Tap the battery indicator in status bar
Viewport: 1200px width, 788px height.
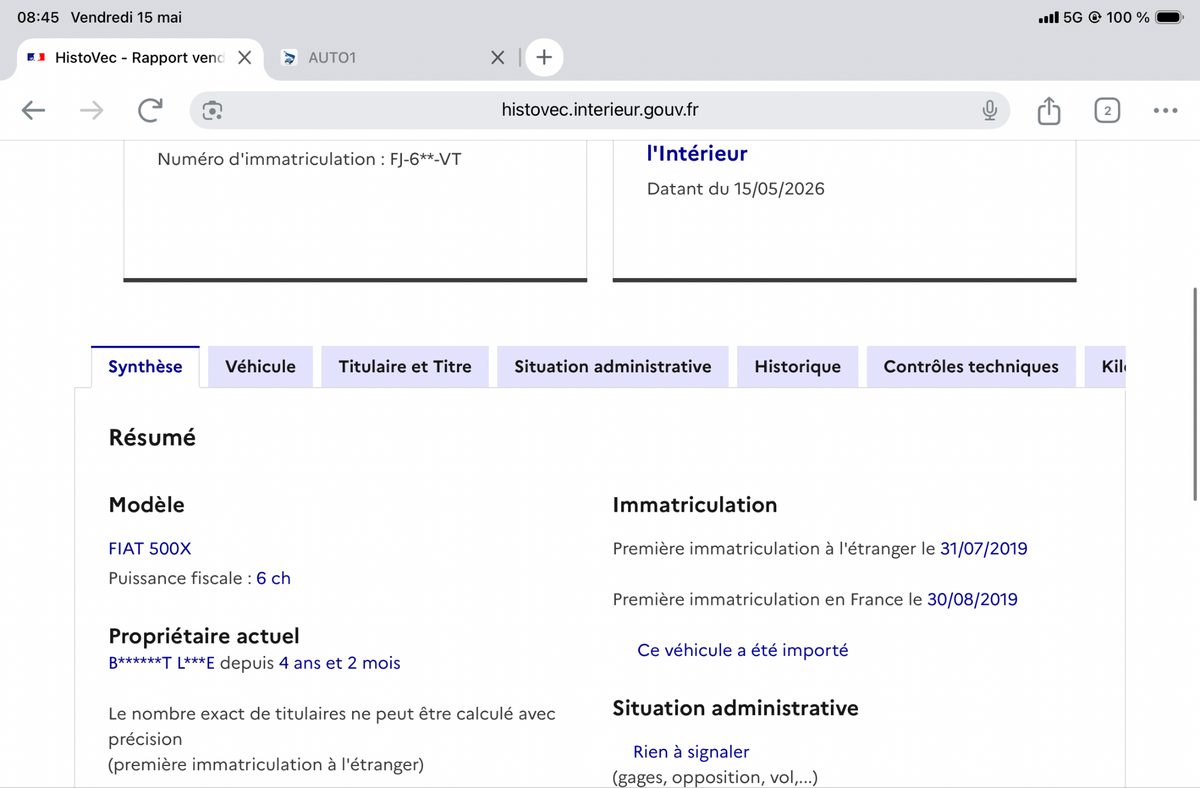pos(1169,17)
